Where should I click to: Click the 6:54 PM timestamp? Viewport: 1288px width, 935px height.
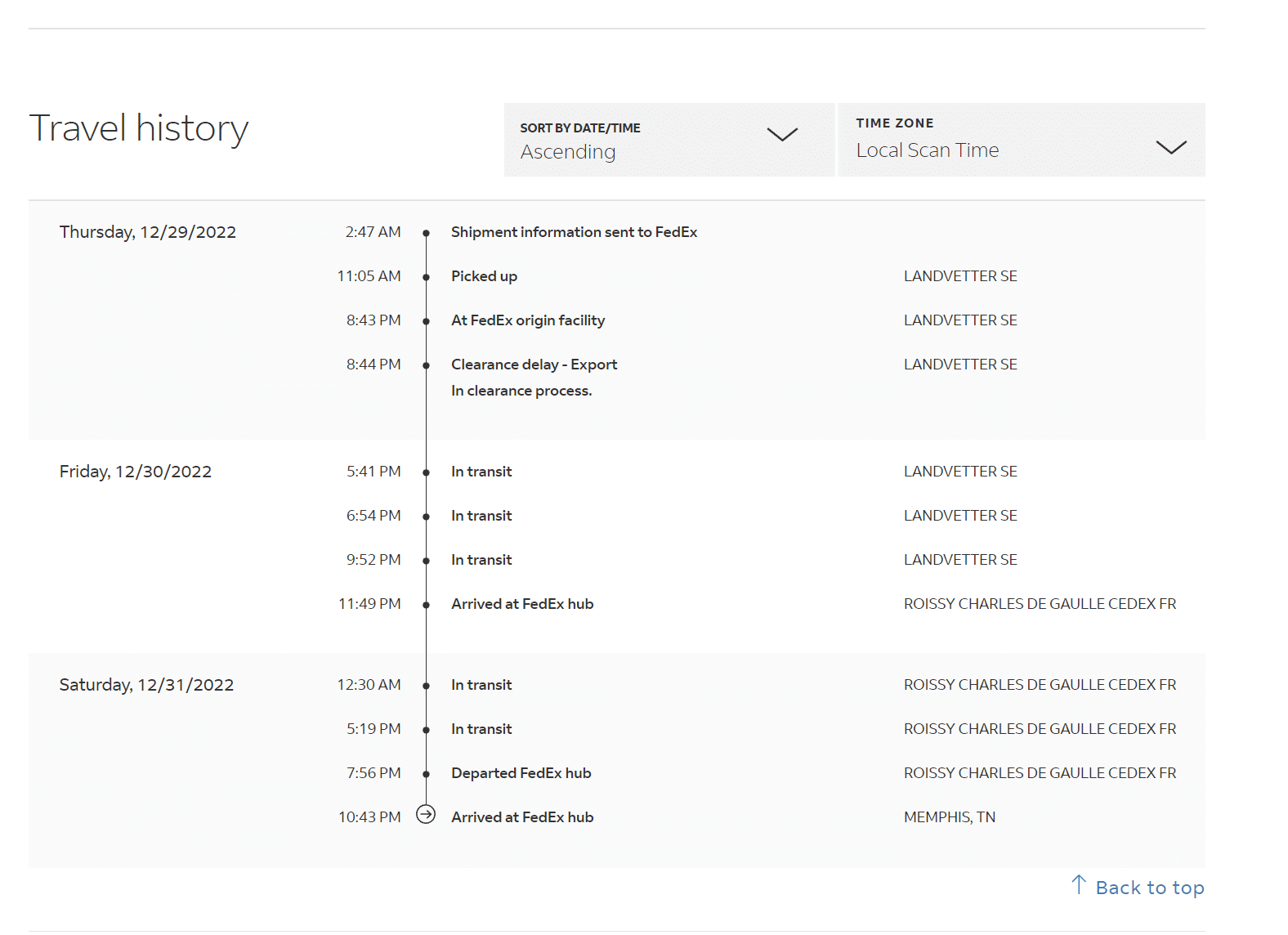click(x=373, y=516)
